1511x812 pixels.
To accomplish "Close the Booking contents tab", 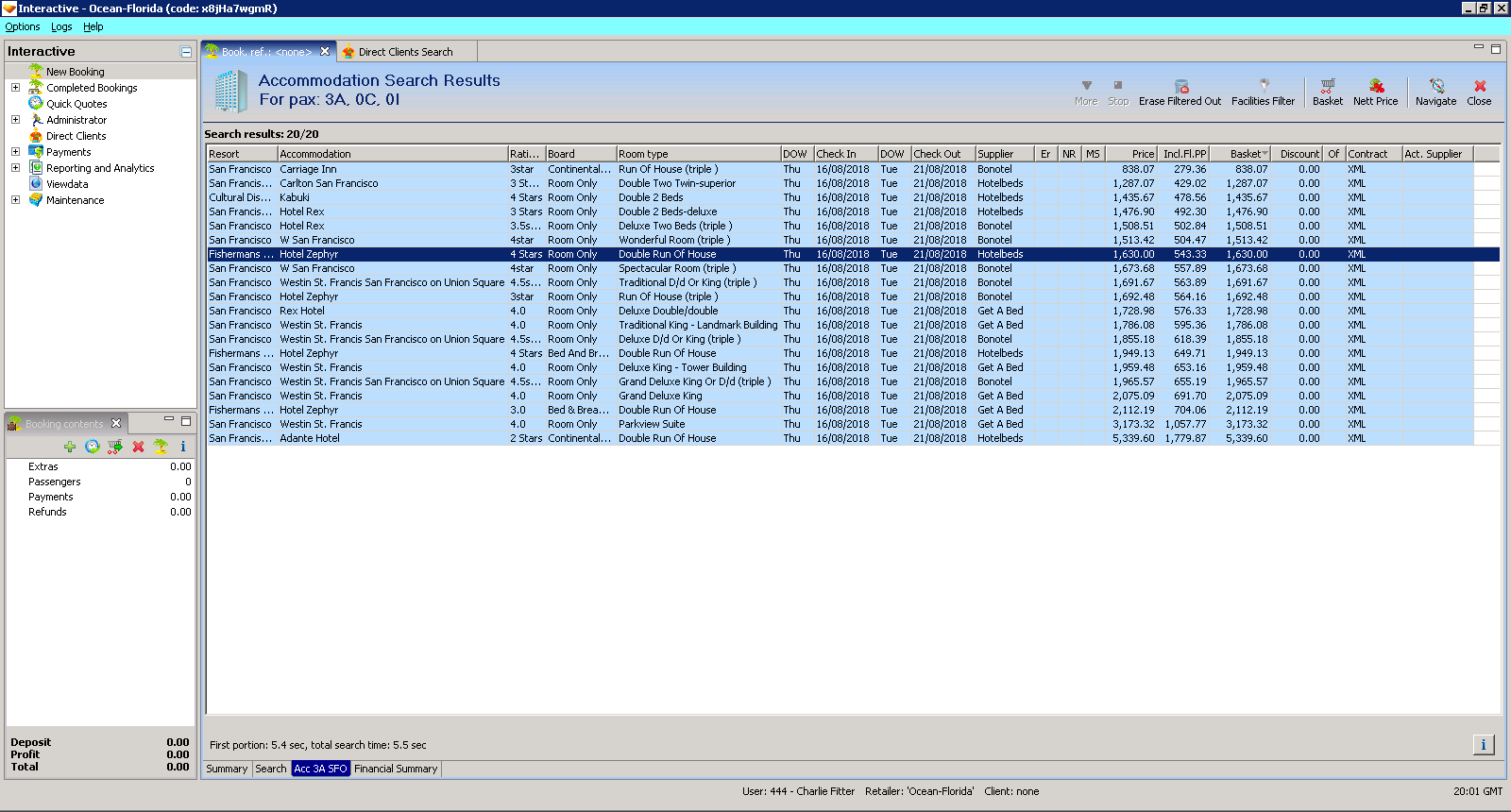I will (x=116, y=423).
